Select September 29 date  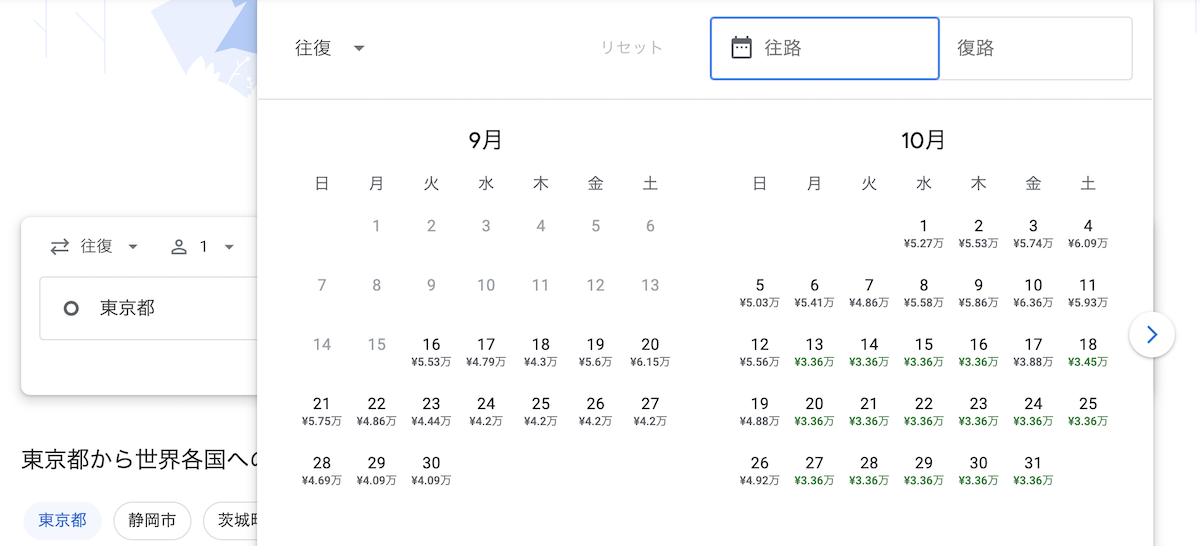point(376,470)
